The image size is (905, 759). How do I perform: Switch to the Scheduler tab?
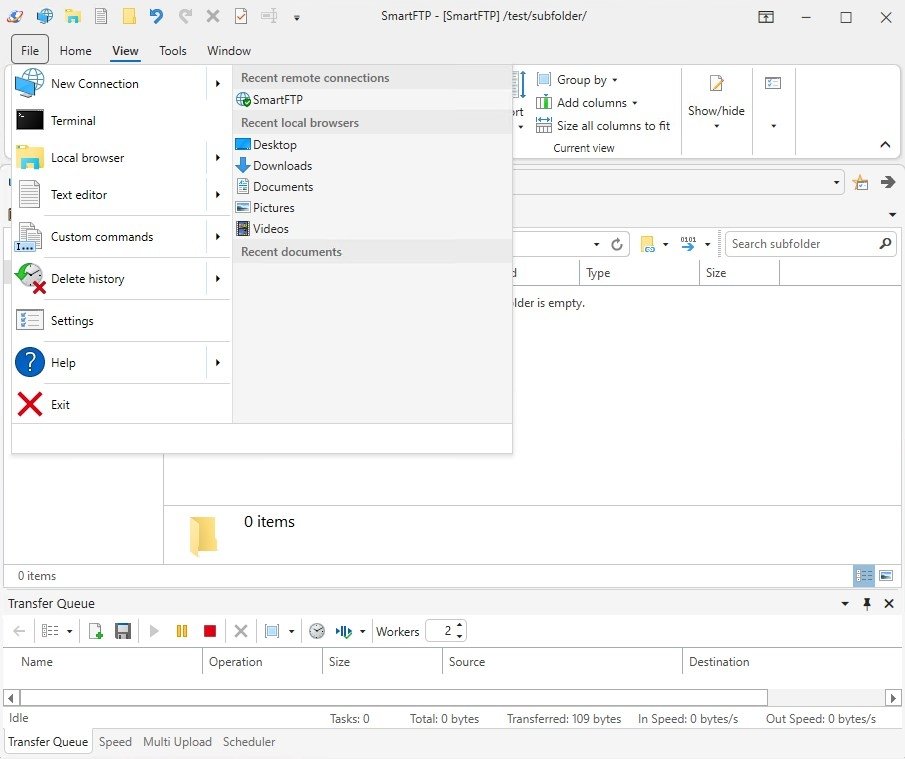click(x=249, y=742)
